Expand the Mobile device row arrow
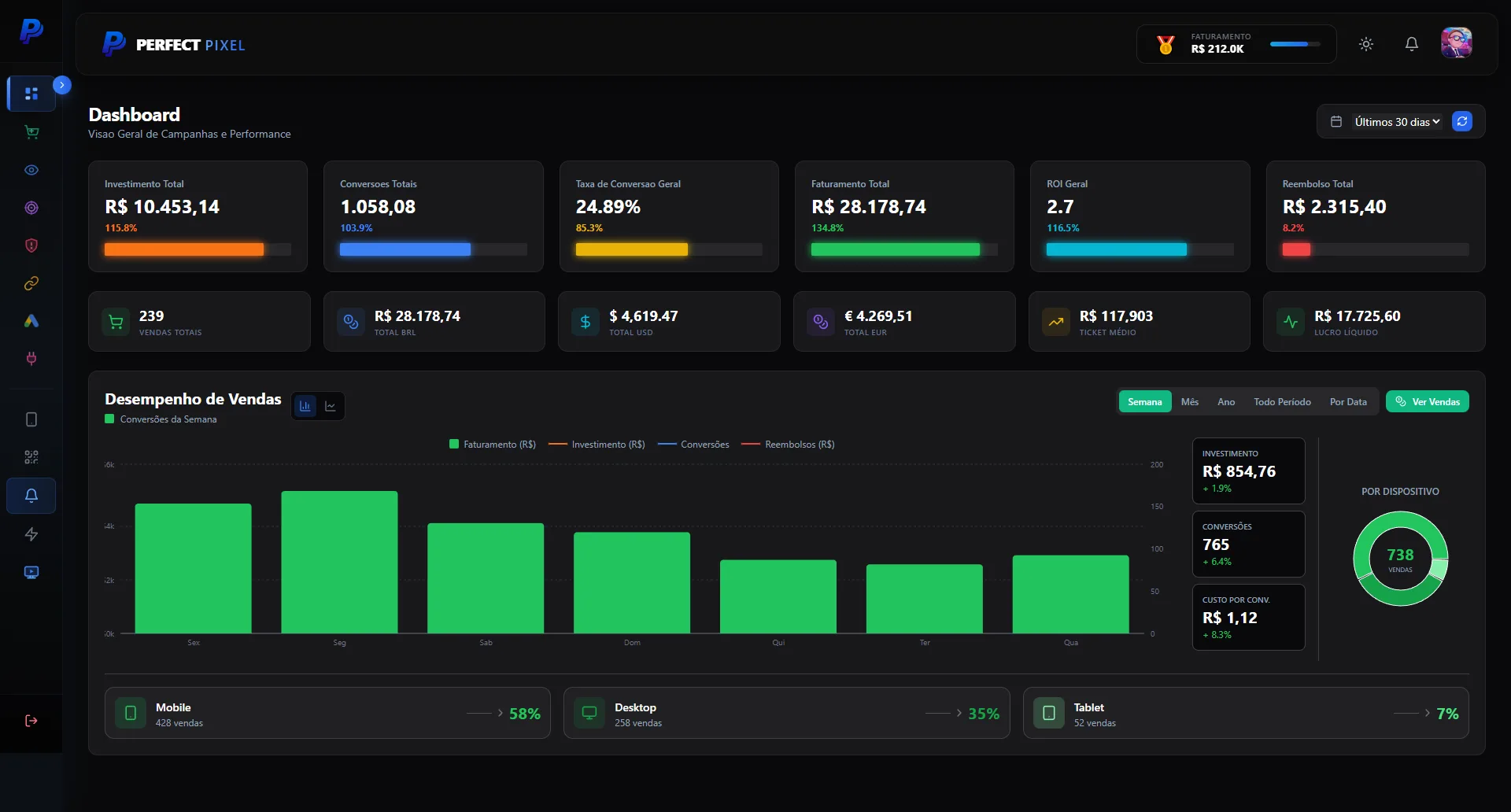This screenshot has height=812, width=1511. tap(500, 713)
